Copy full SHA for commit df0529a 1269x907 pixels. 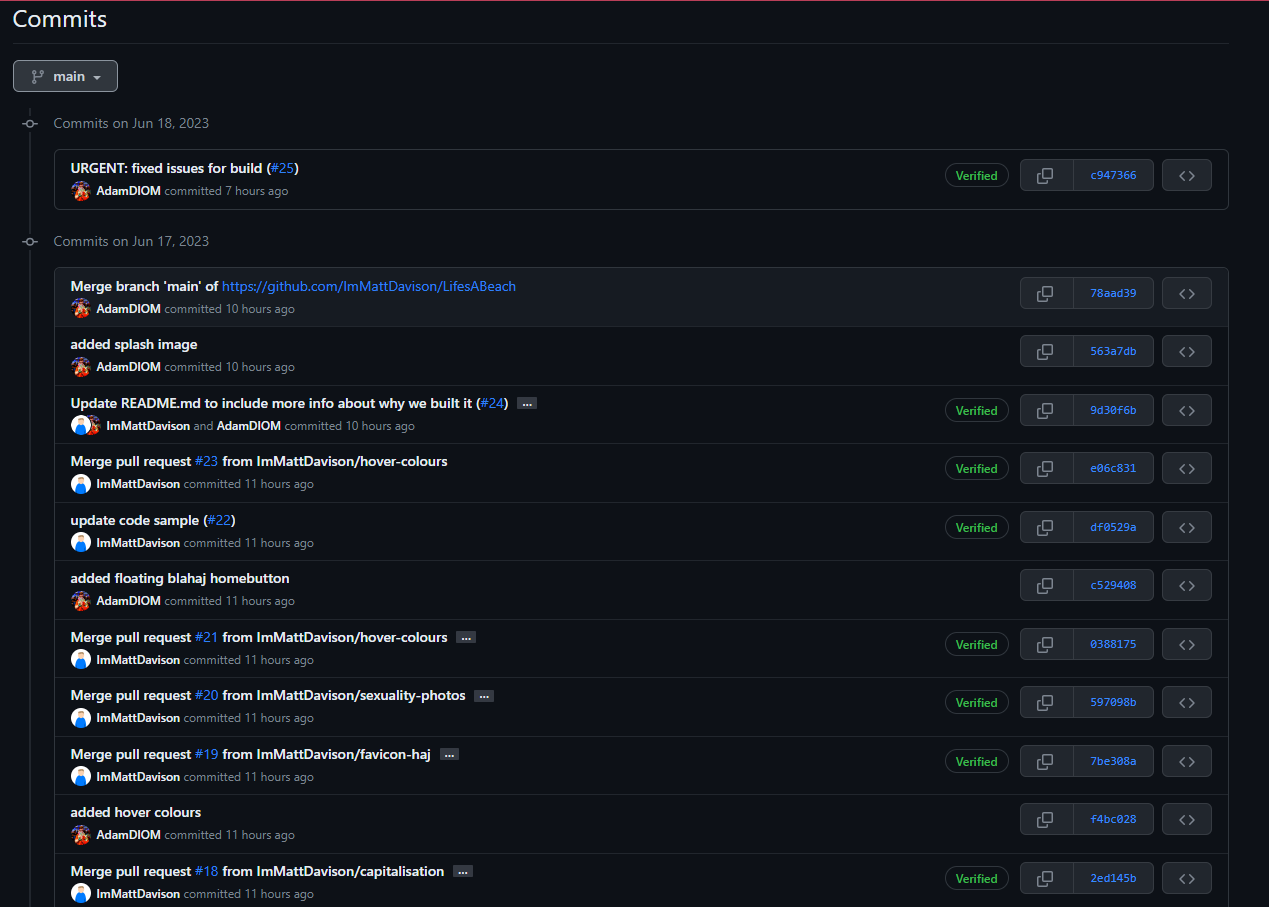[1046, 527]
